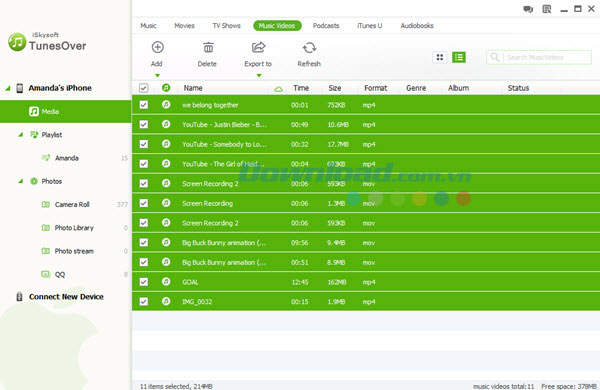This screenshot has width=600, height=390.
Task: Click the Refresh arrows icon
Action: click(309, 48)
